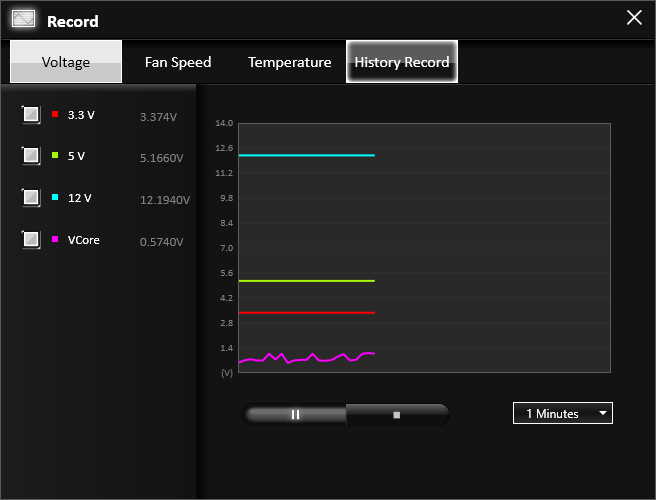Toggle the 3.3 V checkbox
Screen dimensions: 656x500
pos(31,114)
